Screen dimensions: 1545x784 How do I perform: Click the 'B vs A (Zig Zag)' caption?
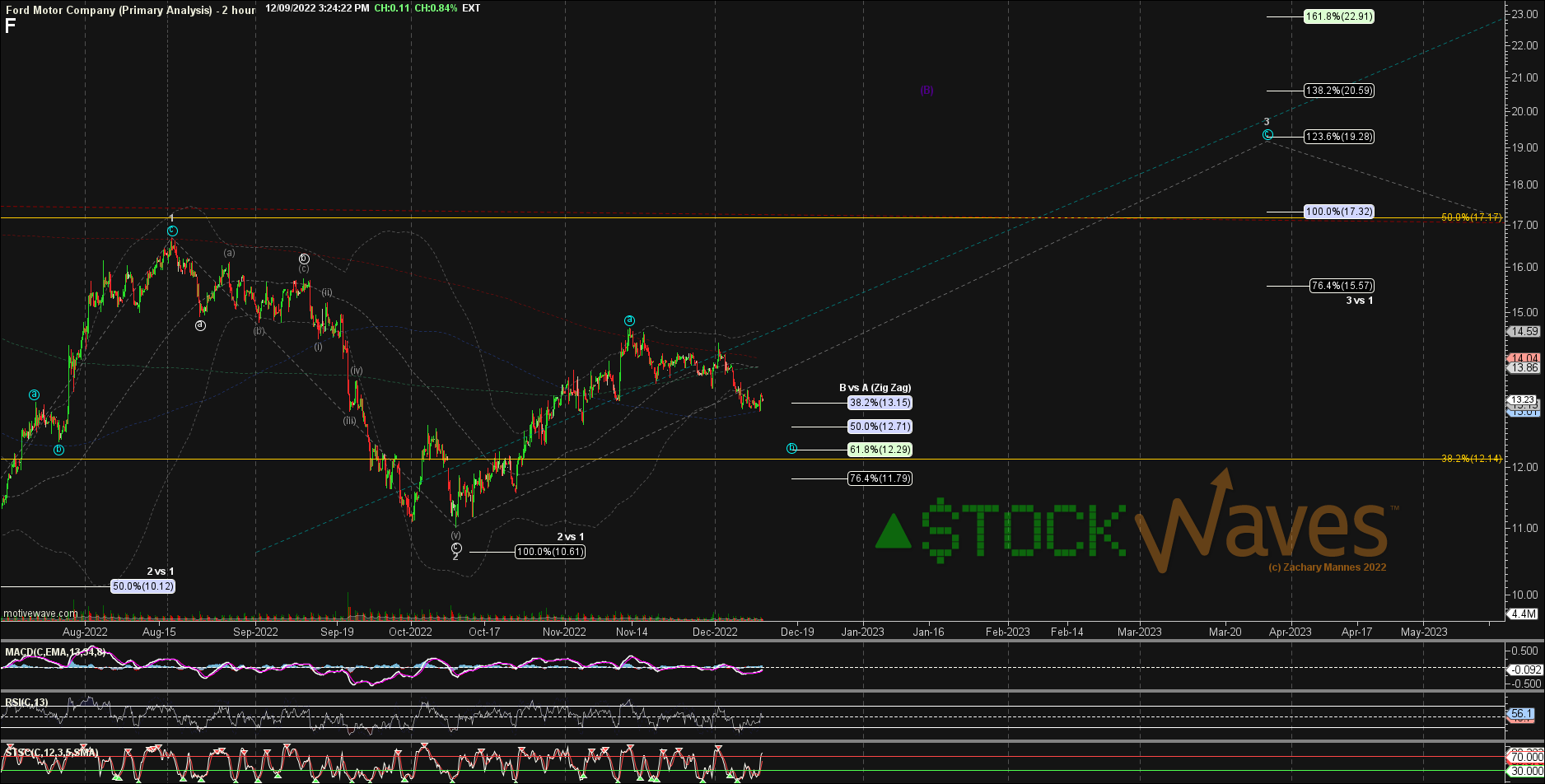[x=875, y=388]
